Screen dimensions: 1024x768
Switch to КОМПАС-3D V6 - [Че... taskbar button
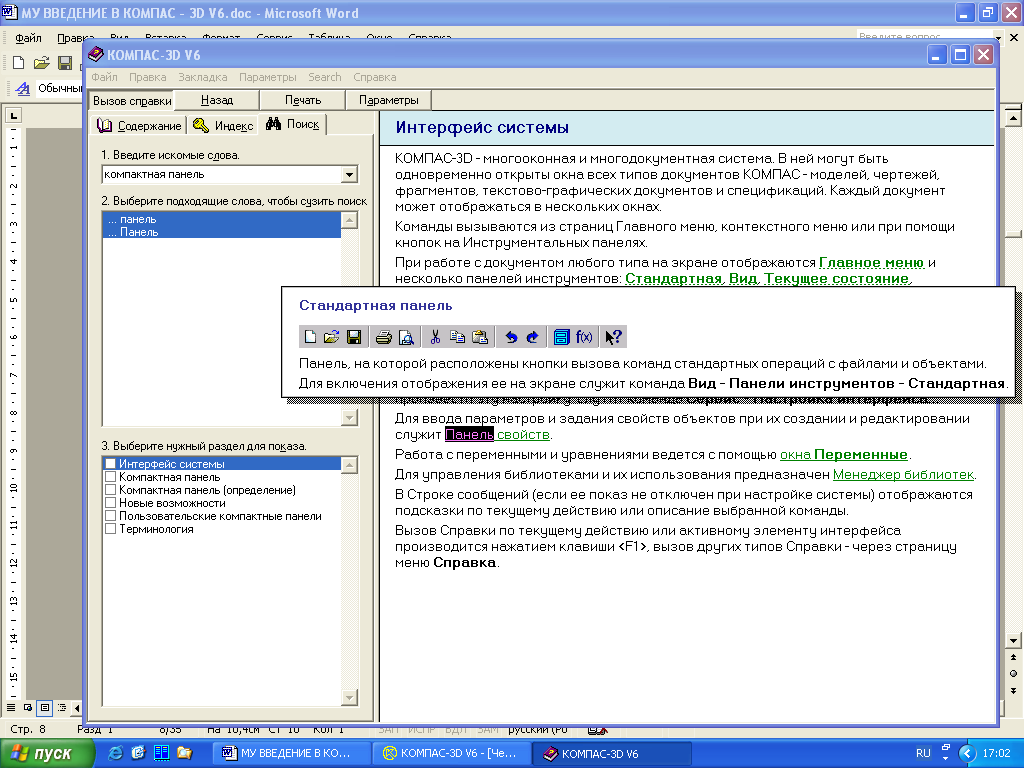pos(451,753)
